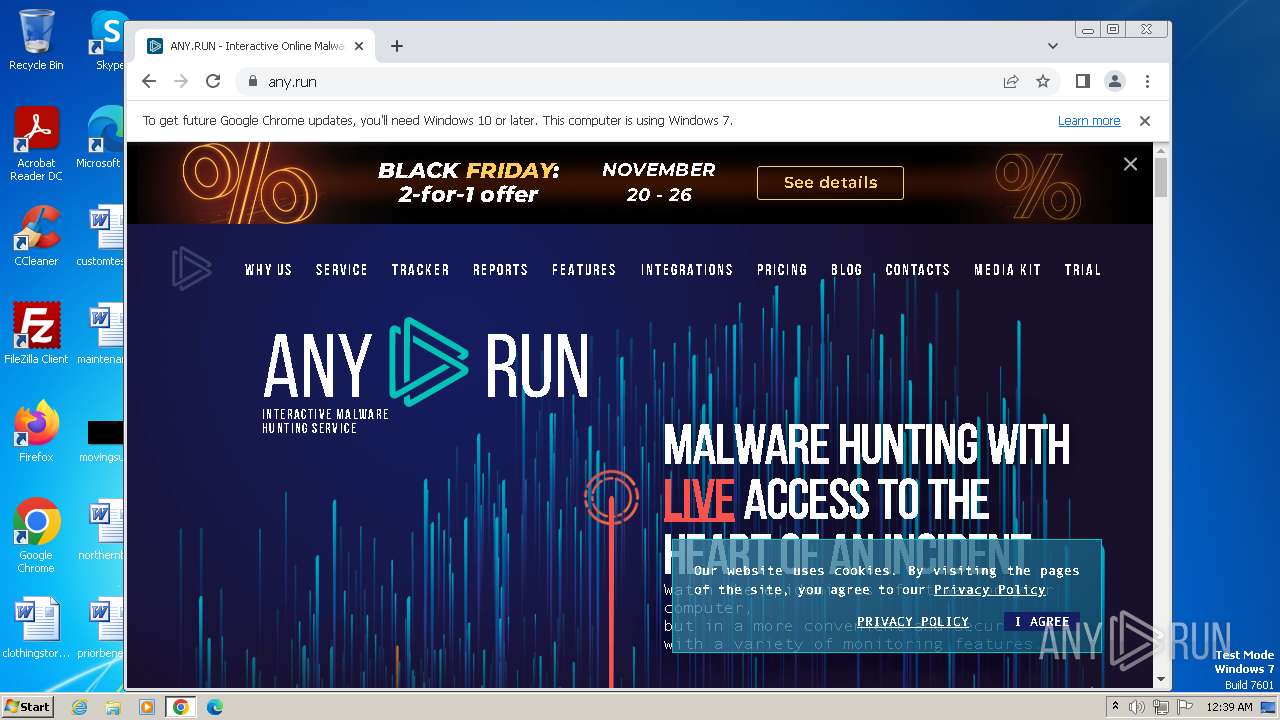The image size is (1280, 720).
Task: Open the TRACKER menu item
Action: point(420,270)
